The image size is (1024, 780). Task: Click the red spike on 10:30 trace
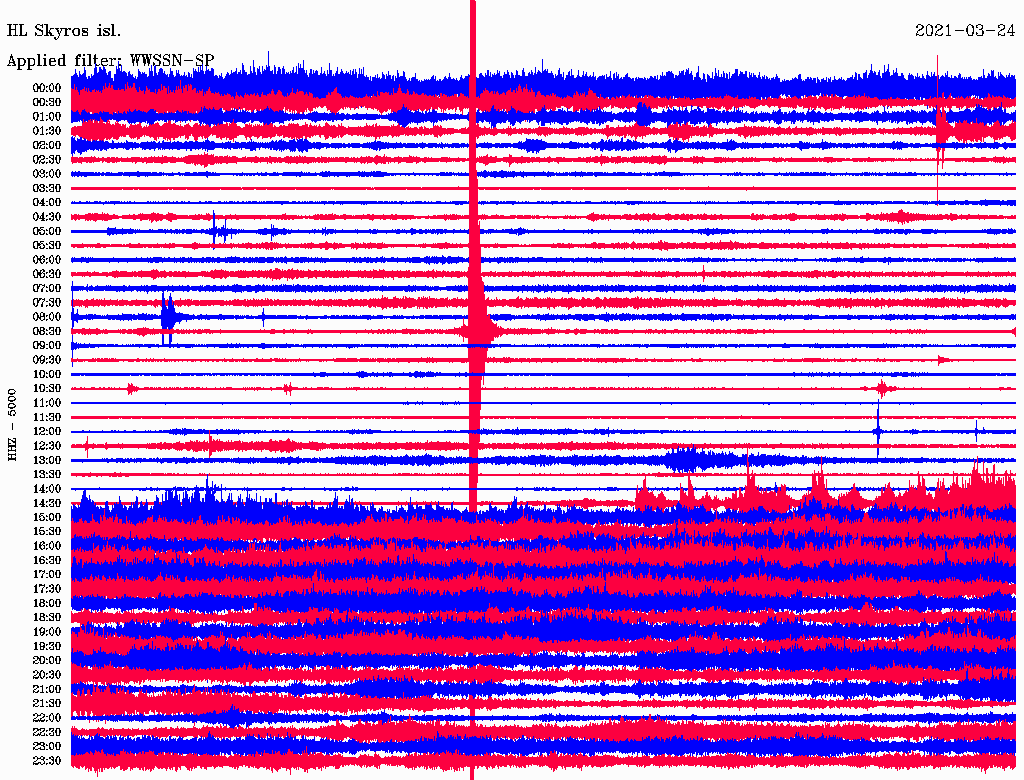point(882,389)
